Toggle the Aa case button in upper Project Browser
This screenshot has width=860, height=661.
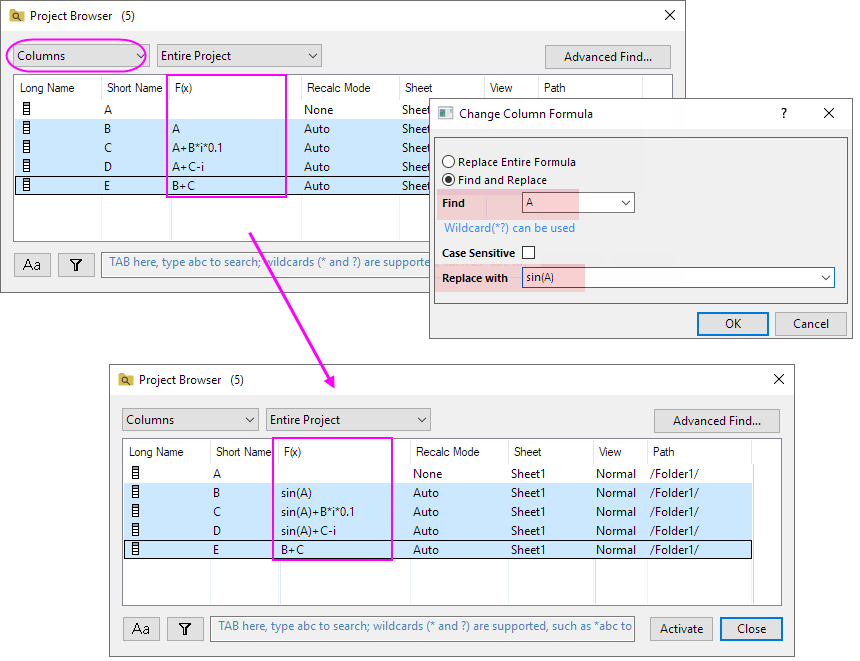click(32, 265)
